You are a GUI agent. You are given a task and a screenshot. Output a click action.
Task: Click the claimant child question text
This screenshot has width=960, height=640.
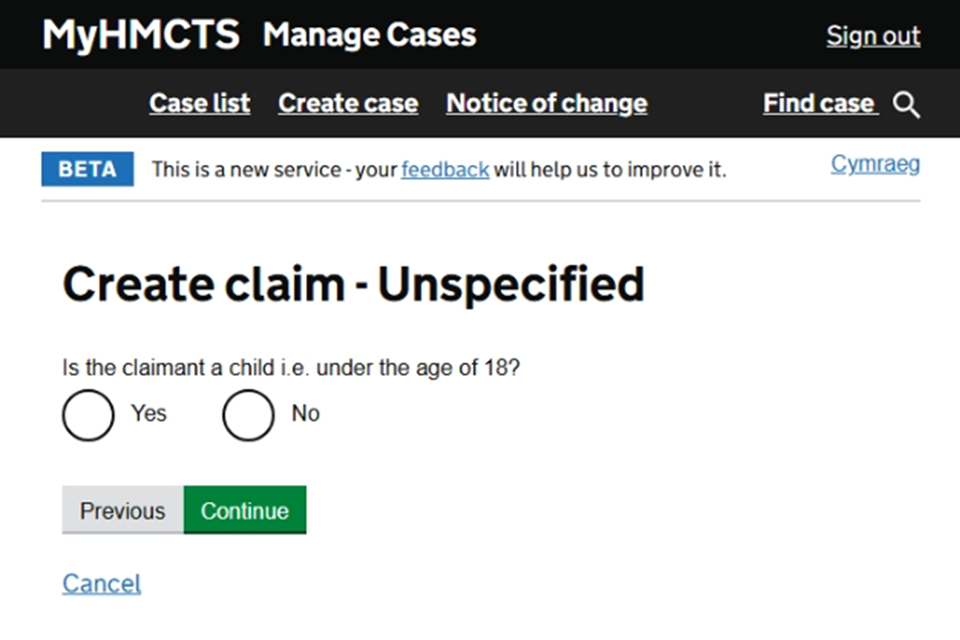click(x=291, y=367)
